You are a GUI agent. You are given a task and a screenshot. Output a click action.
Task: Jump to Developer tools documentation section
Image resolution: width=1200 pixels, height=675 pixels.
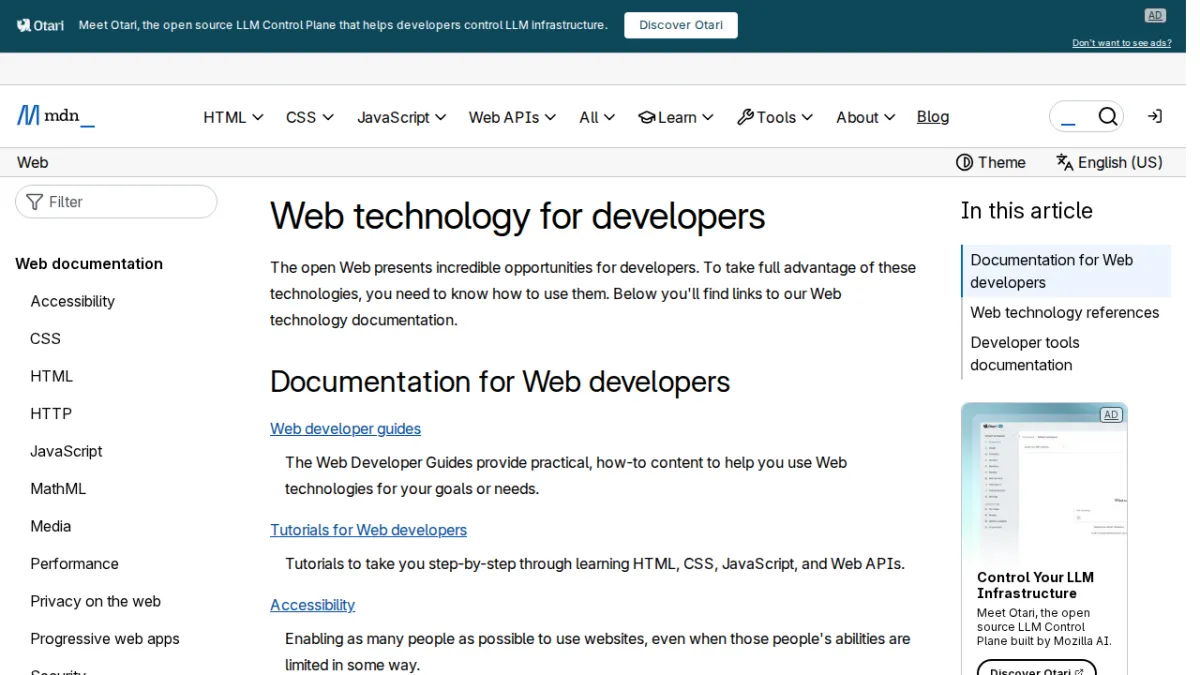pos(1024,354)
